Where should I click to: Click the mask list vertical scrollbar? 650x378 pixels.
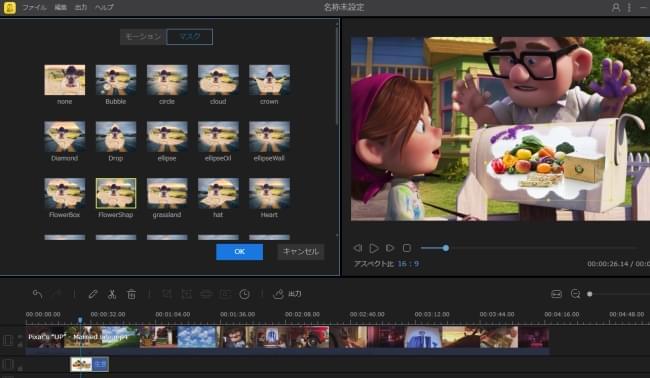337,75
